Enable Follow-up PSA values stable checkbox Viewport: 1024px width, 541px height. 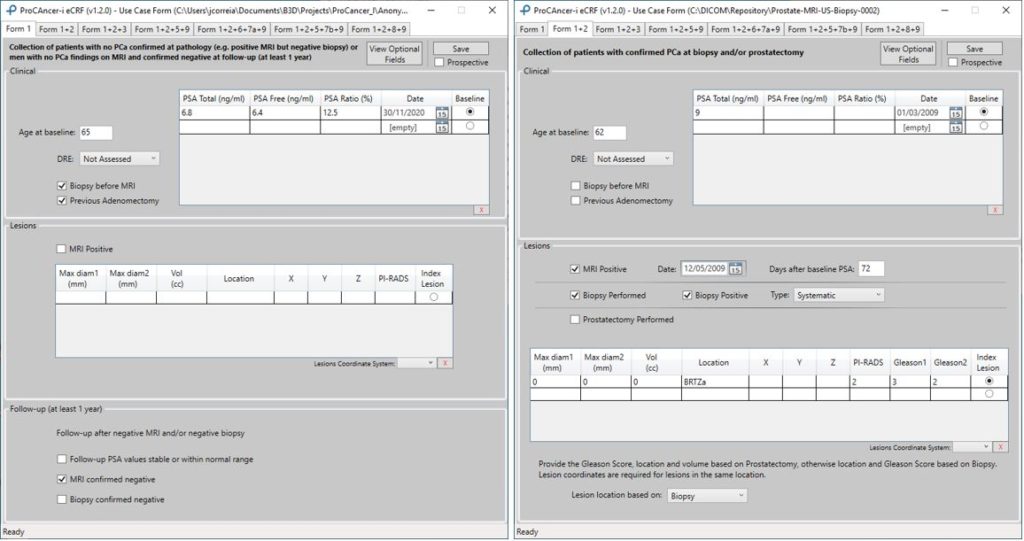pyautogui.click(x=62, y=459)
